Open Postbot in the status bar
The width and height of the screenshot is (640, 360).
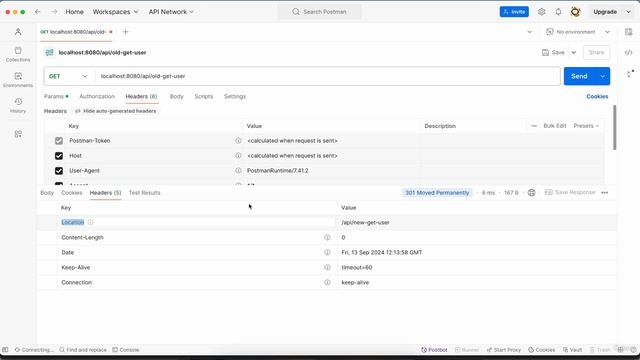tap(434, 350)
